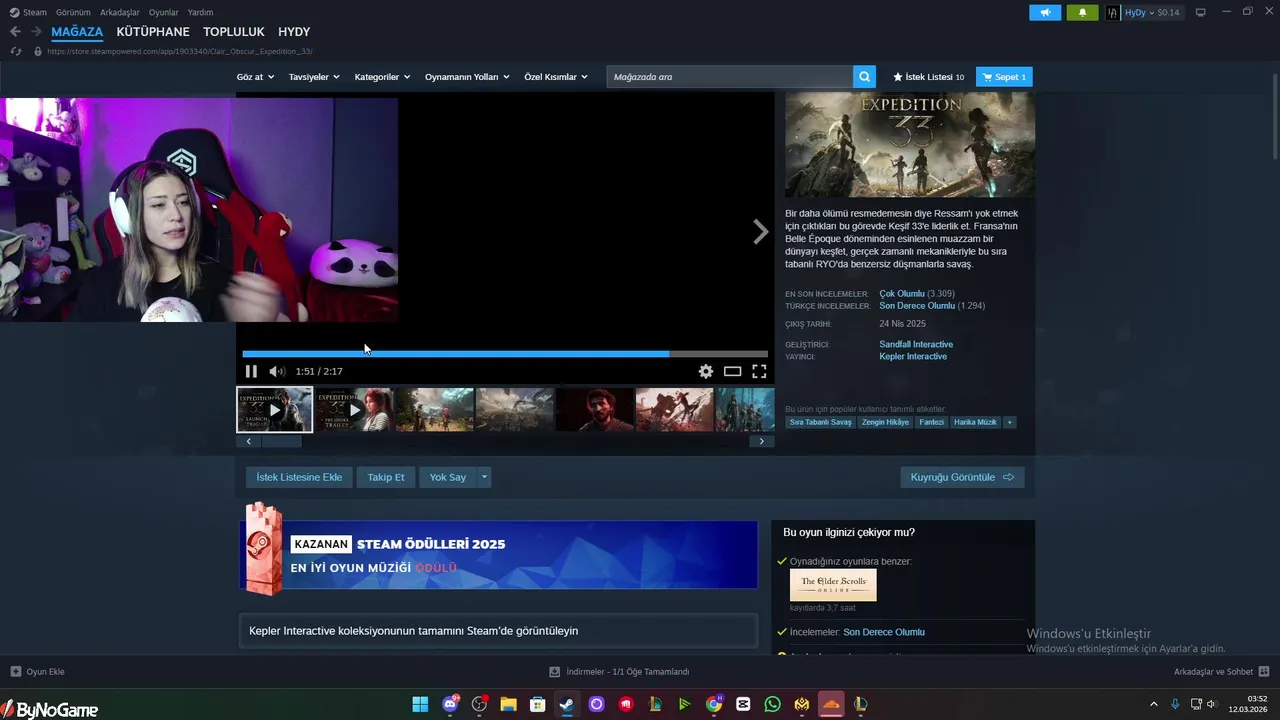Screen dimensions: 1280x720
Task: Open the Görünüm menu
Action: tap(73, 12)
